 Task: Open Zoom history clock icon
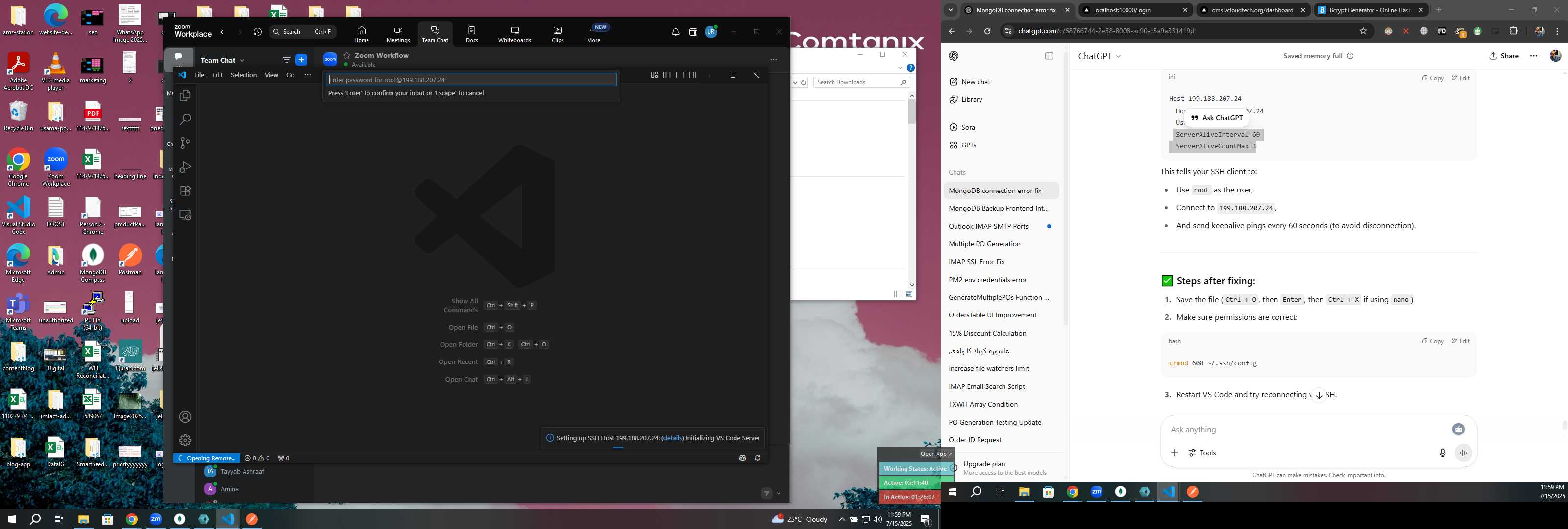(257, 32)
